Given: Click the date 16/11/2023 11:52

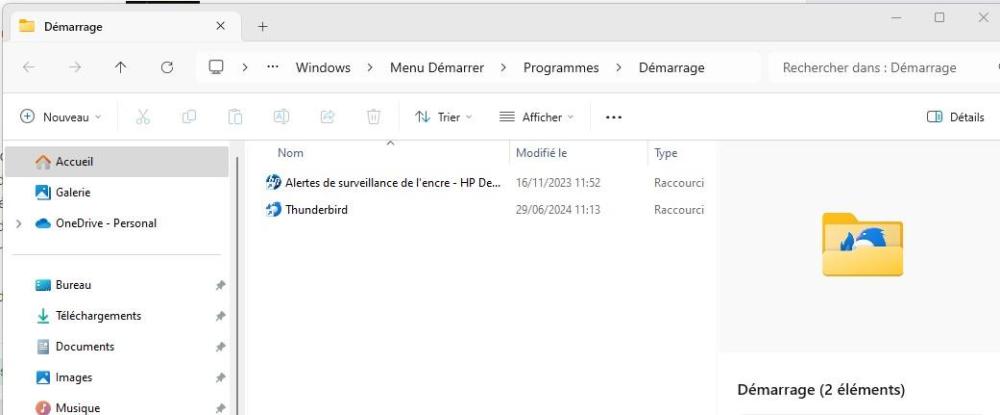Looking at the screenshot, I should click(558, 183).
